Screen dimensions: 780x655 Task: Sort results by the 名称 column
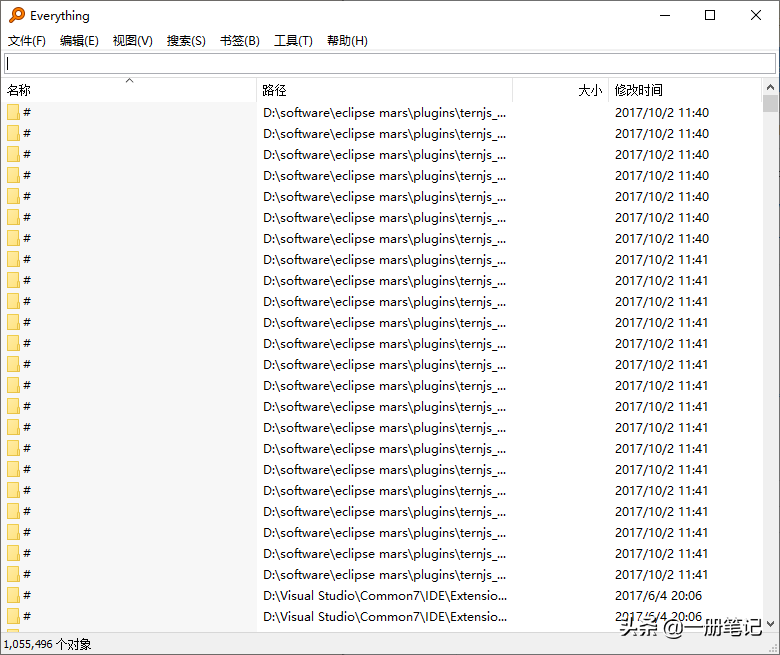pos(129,90)
